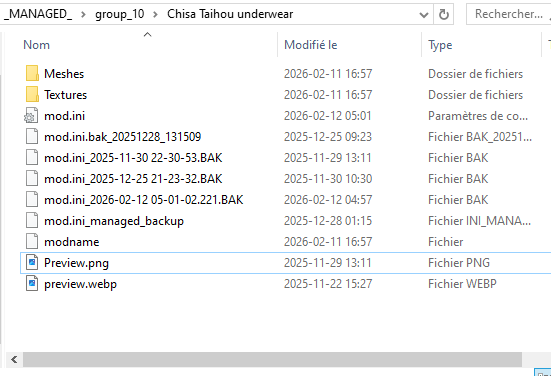Select the mod.ini gear file icon

[x=31, y=116]
